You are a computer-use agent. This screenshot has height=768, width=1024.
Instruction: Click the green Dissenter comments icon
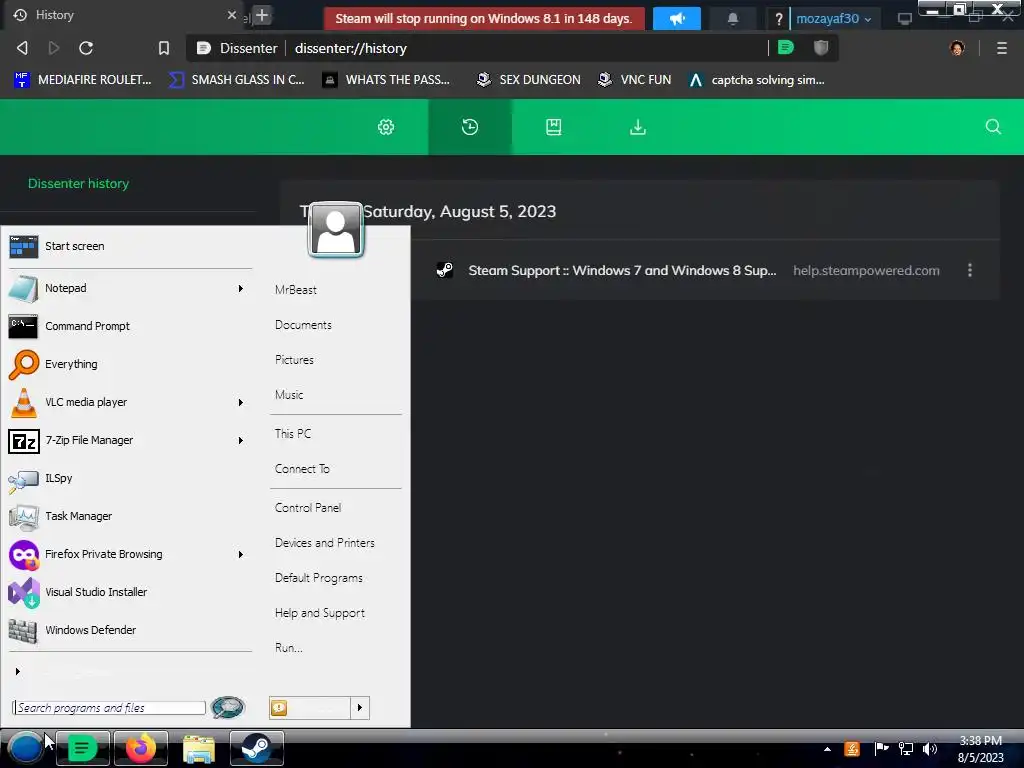[x=786, y=48]
